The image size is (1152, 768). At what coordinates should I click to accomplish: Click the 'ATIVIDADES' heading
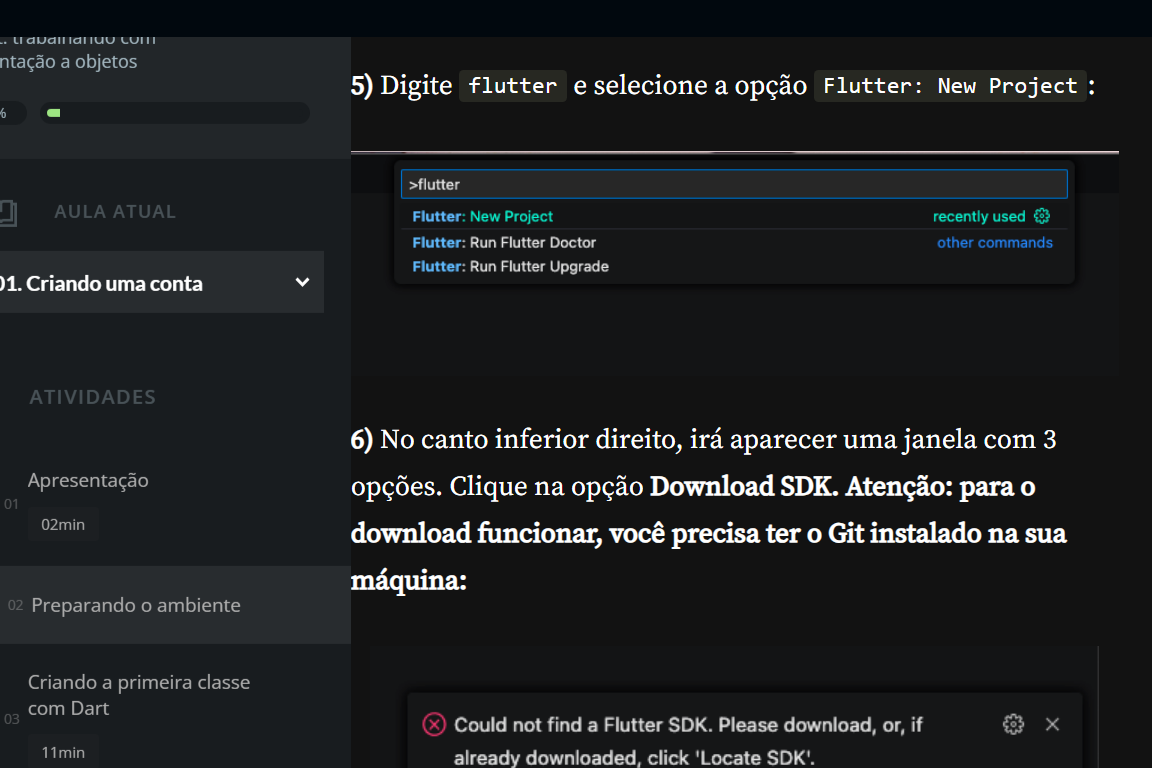[93, 398]
